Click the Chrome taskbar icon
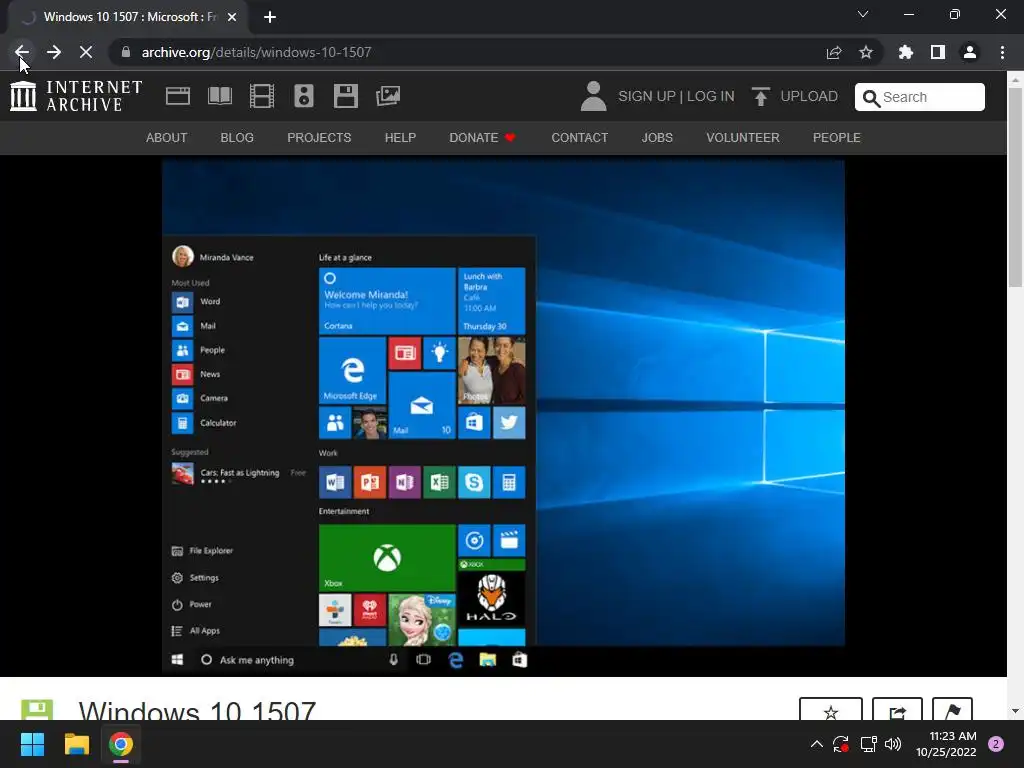 pyautogui.click(x=121, y=744)
